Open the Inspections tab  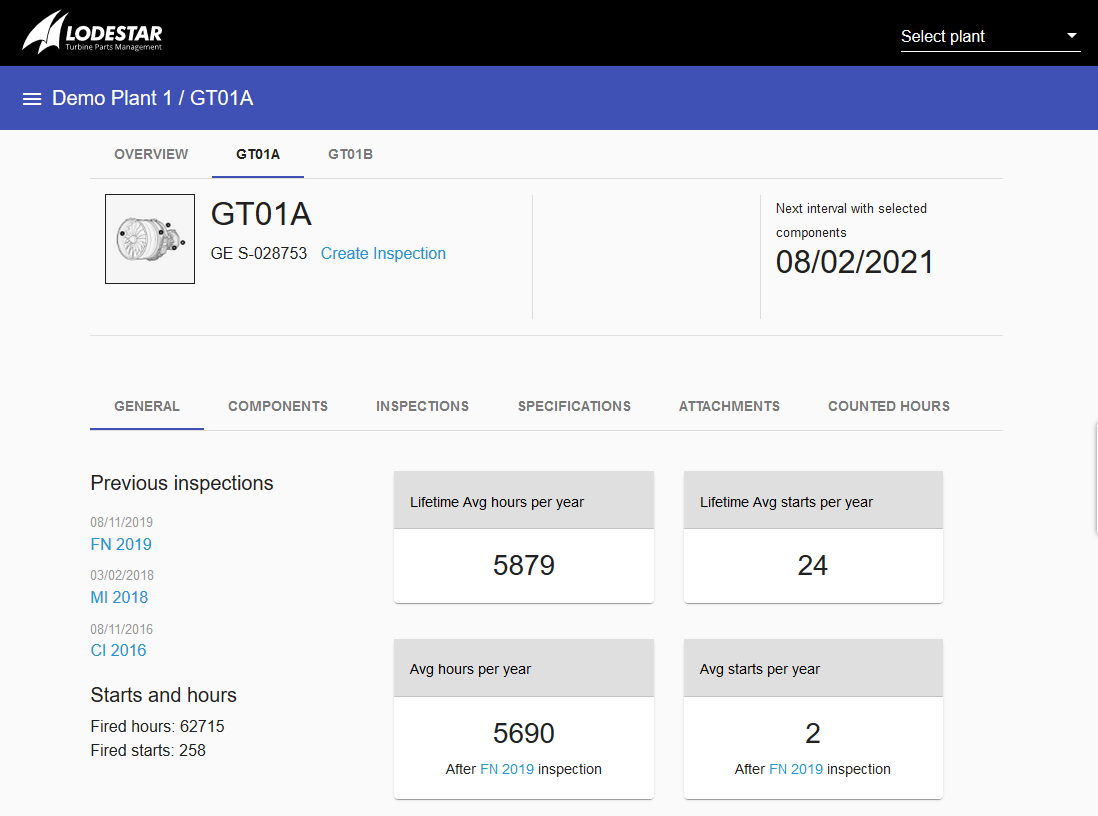(x=422, y=407)
